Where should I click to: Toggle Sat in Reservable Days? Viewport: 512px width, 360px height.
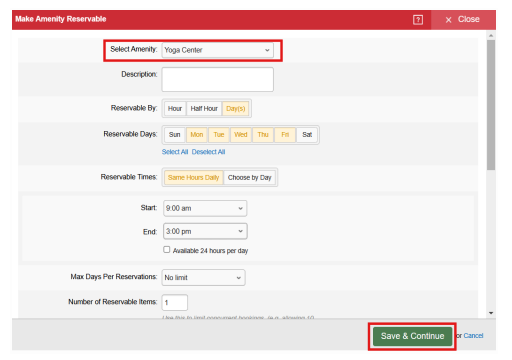(x=307, y=135)
